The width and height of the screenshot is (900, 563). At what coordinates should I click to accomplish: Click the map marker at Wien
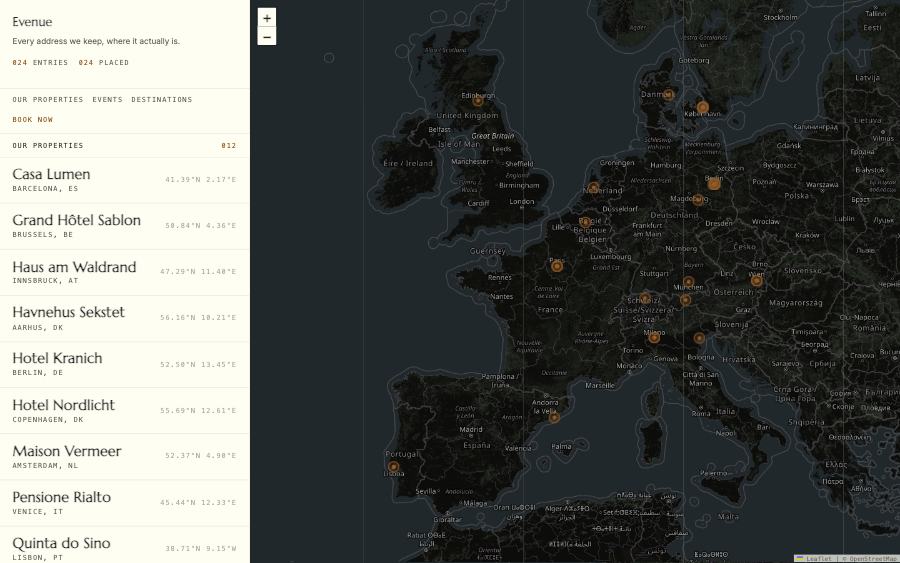coord(757,281)
